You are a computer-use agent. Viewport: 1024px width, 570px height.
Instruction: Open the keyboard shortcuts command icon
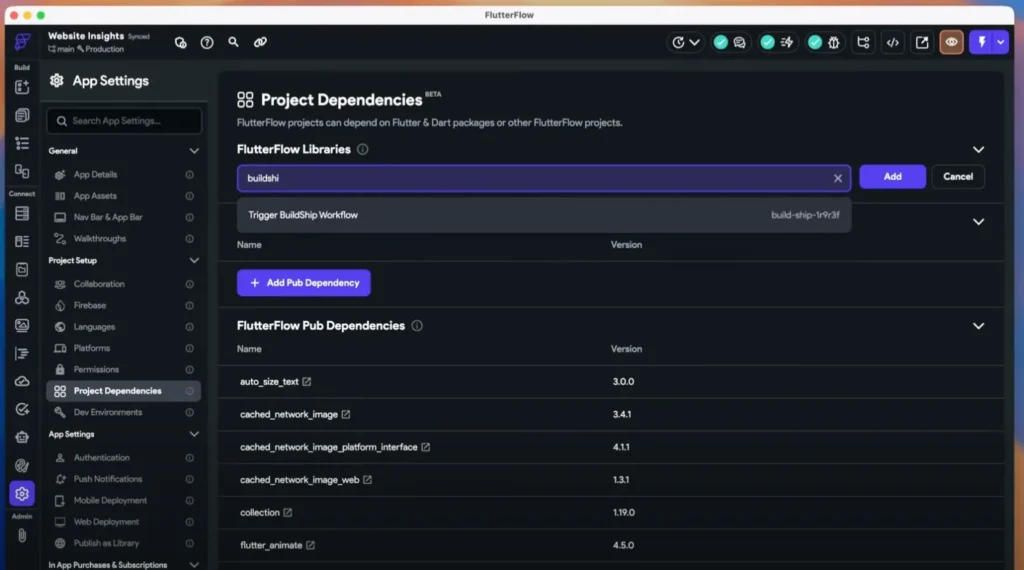180,42
